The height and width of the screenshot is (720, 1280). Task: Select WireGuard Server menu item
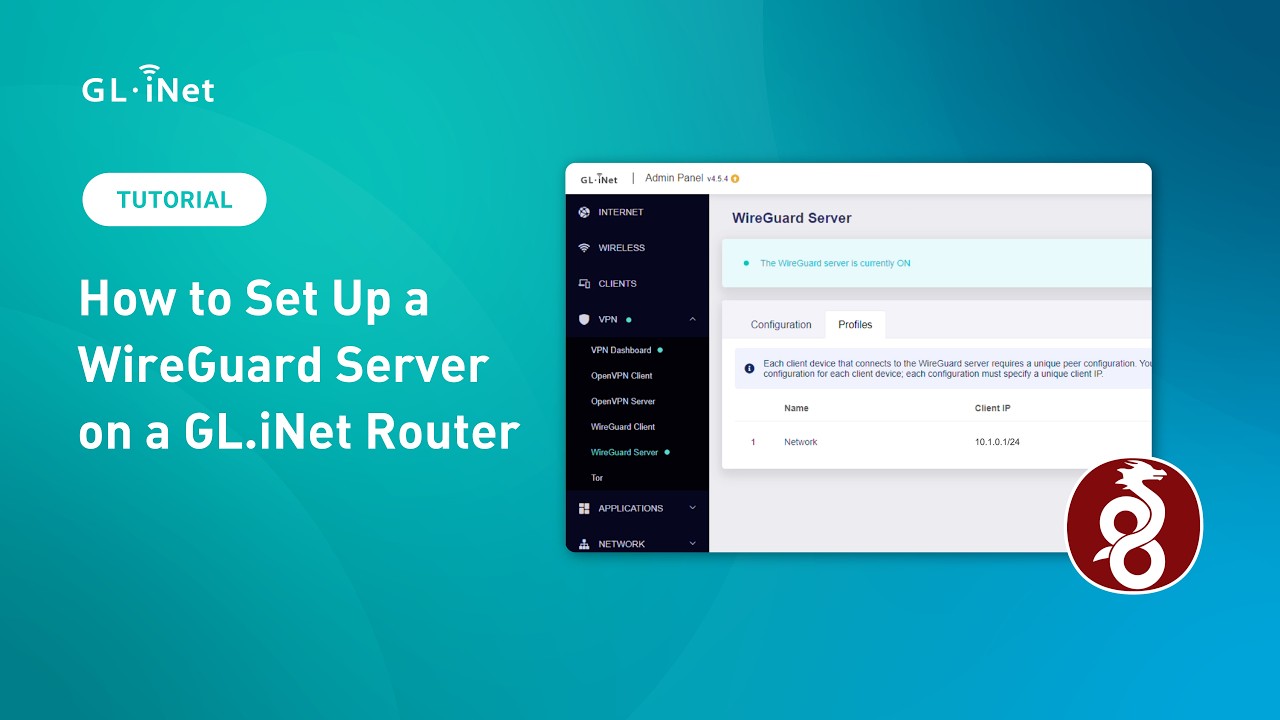625,452
